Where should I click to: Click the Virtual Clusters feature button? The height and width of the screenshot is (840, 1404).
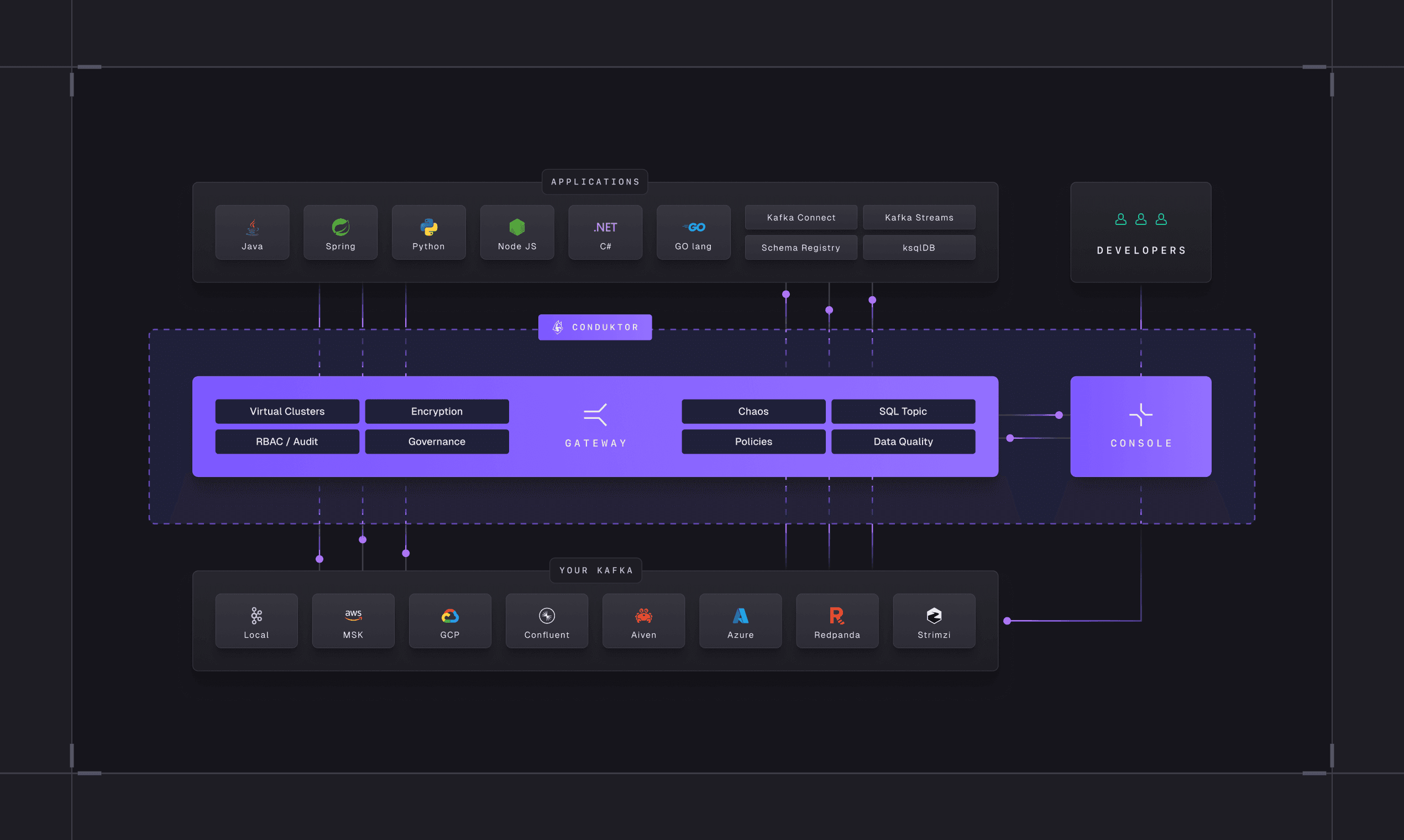[x=287, y=411]
